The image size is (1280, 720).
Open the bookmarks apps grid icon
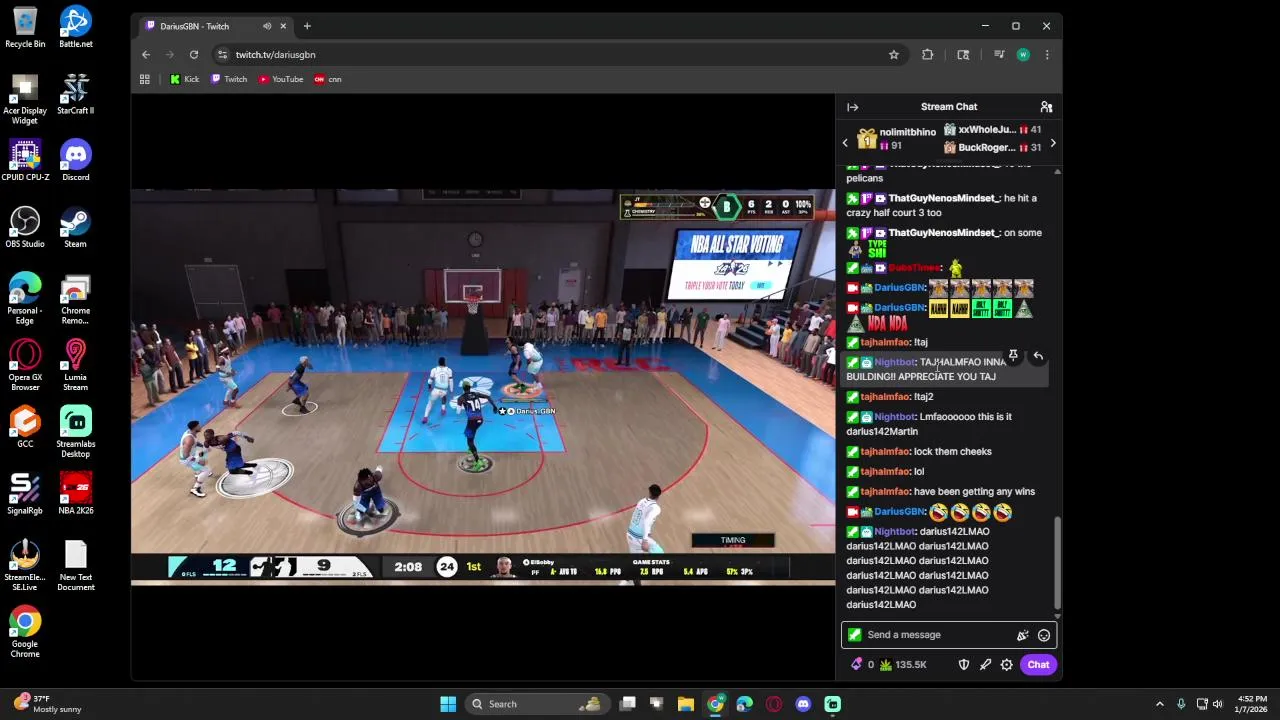tap(145, 79)
